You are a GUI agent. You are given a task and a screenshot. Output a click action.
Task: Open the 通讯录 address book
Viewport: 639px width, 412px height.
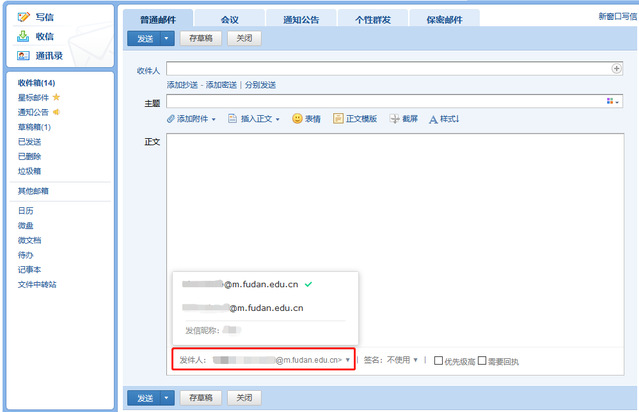tap(24, 55)
